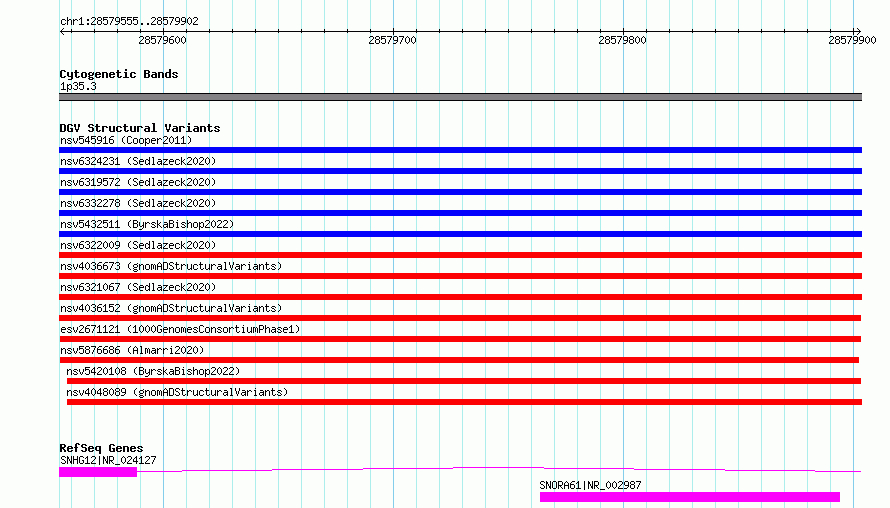Click the nsv545916 (Cooper2011) variant label
Image resolution: width=890 pixels, height=508 pixels.
point(126,140)
